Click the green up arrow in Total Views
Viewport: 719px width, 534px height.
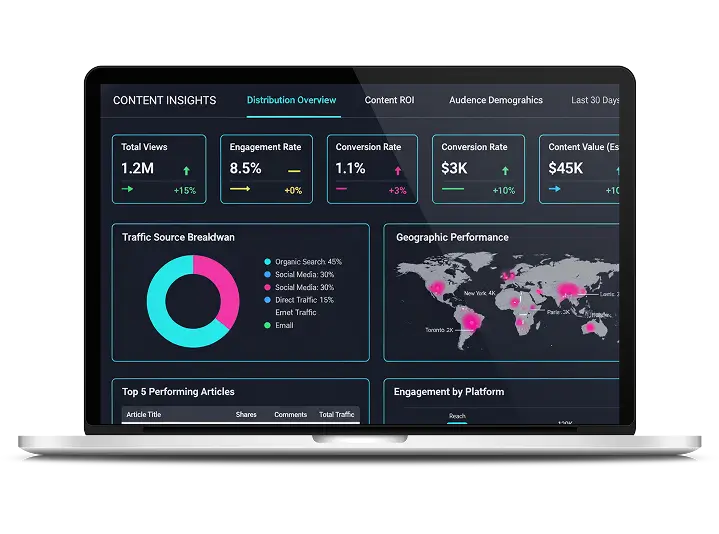click(186, 171)
